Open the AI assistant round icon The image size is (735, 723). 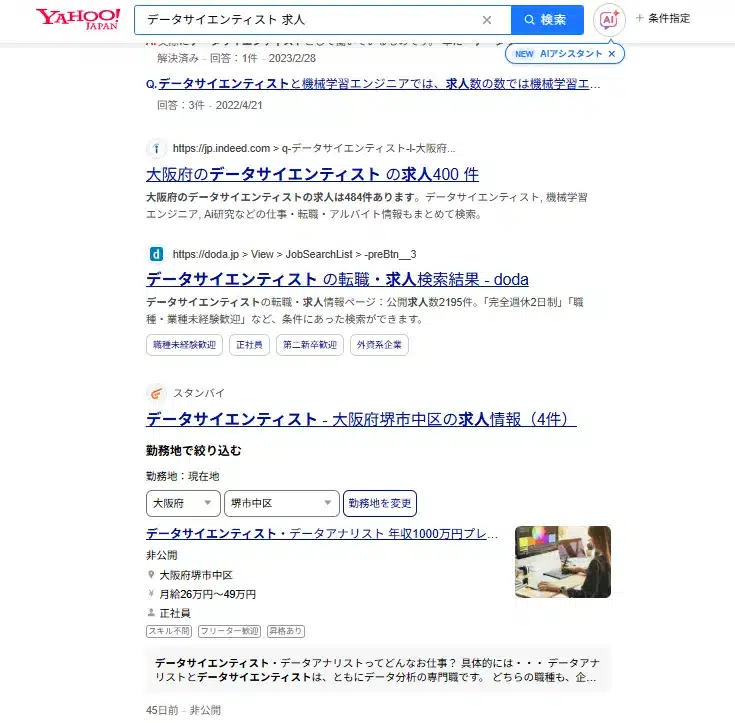pos(609,20)
